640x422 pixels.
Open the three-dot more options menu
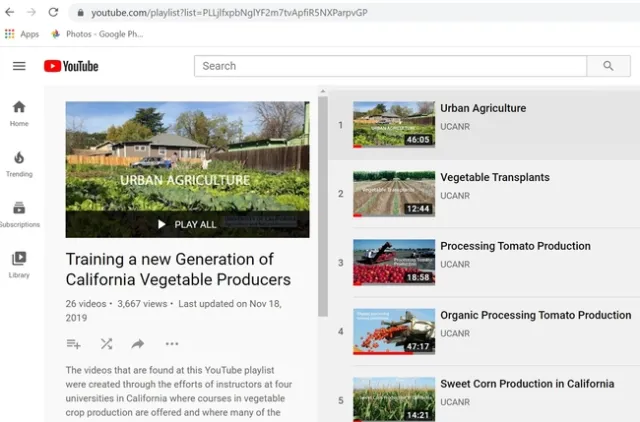tap(172, 344)
